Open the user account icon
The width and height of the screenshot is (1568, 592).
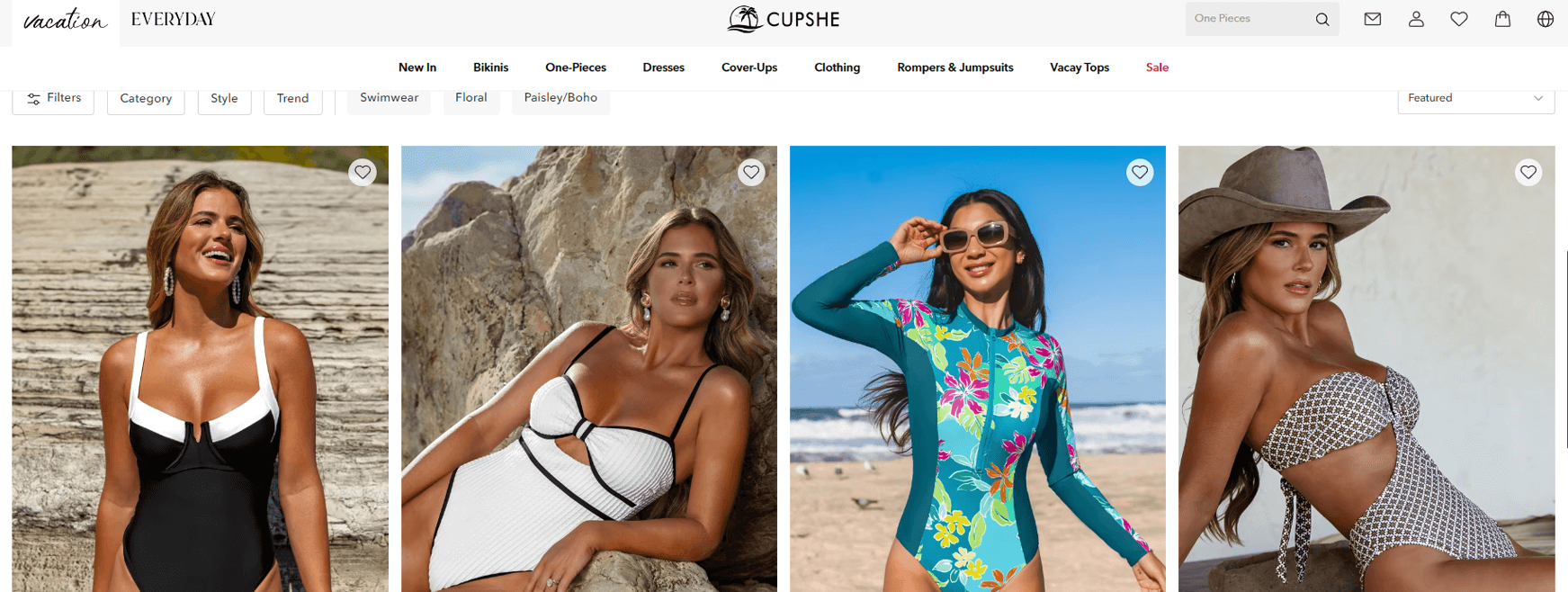(1416, 19)
